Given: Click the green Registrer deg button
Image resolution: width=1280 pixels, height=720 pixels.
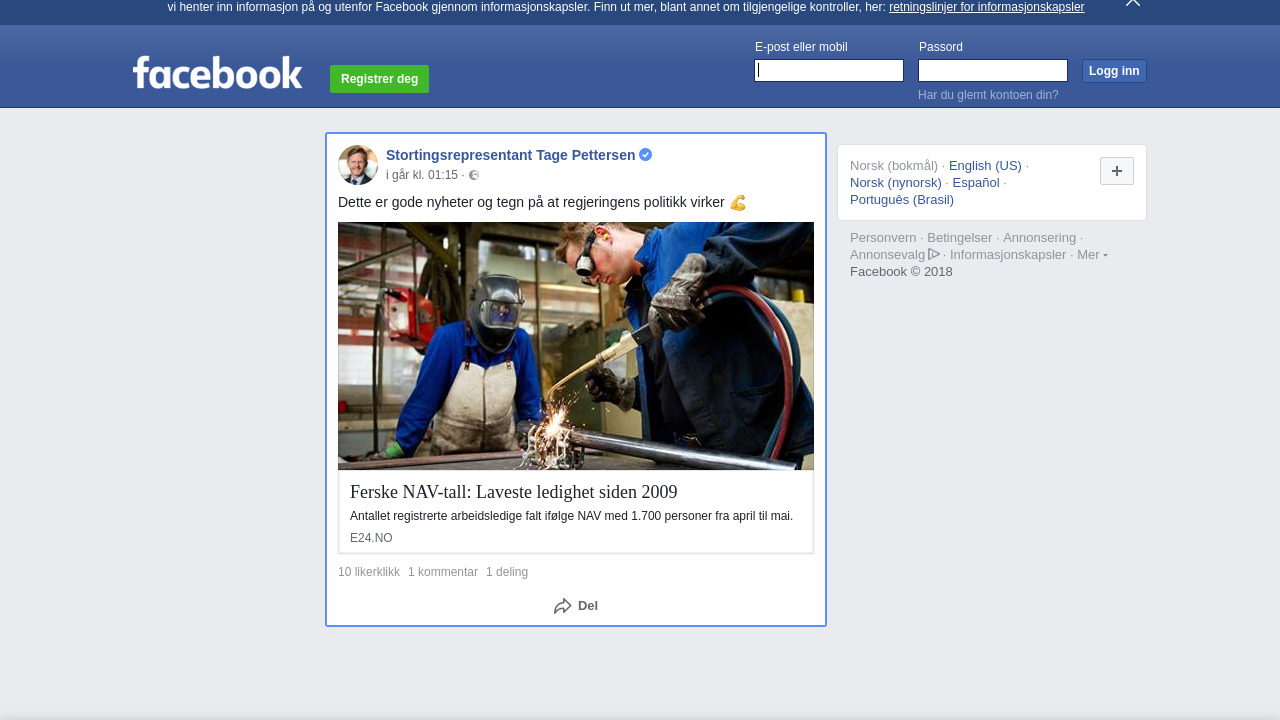Looking at the screenshot, I should tap(379, 79).
